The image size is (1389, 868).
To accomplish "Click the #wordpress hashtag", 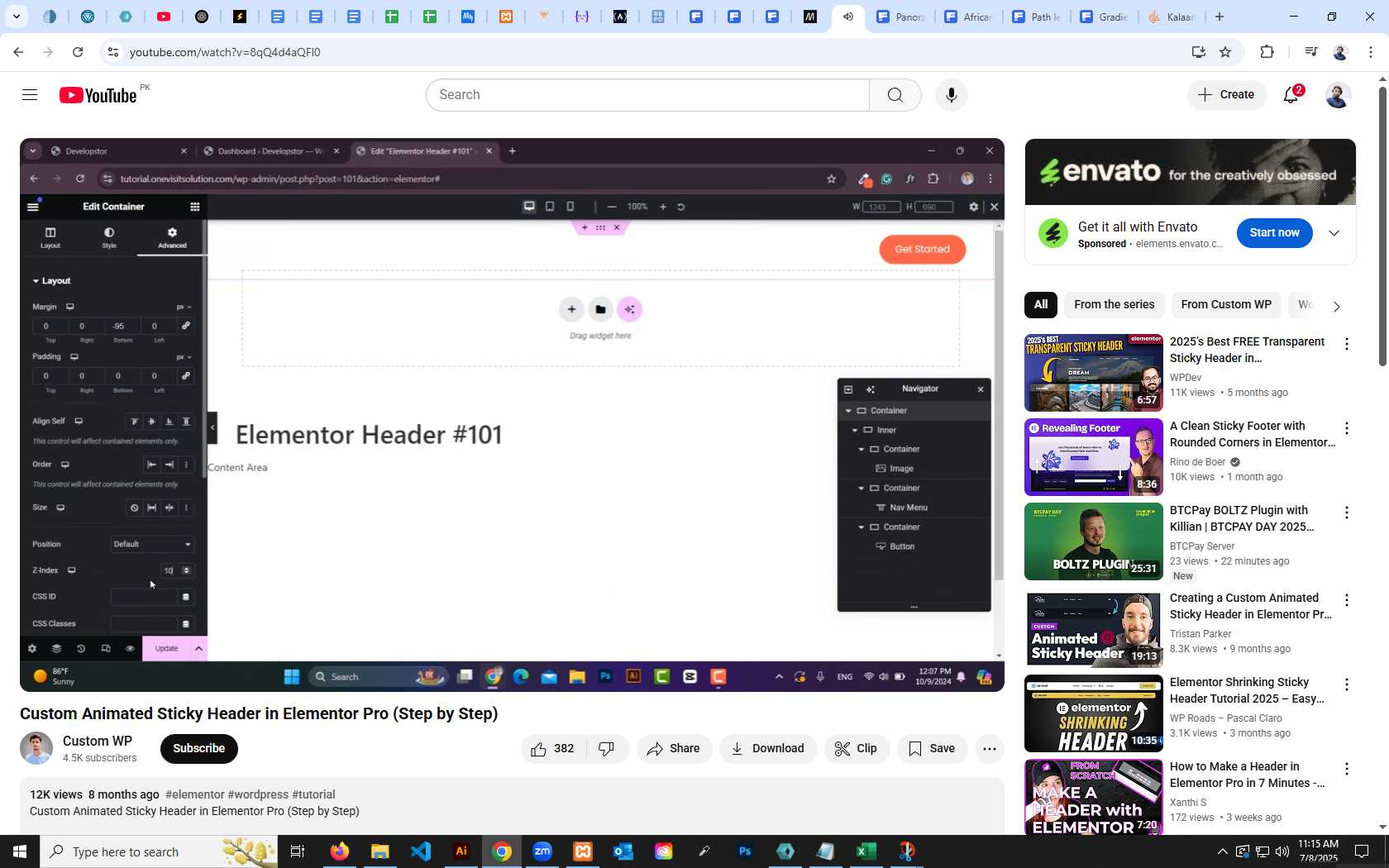I will click(258, 794).
